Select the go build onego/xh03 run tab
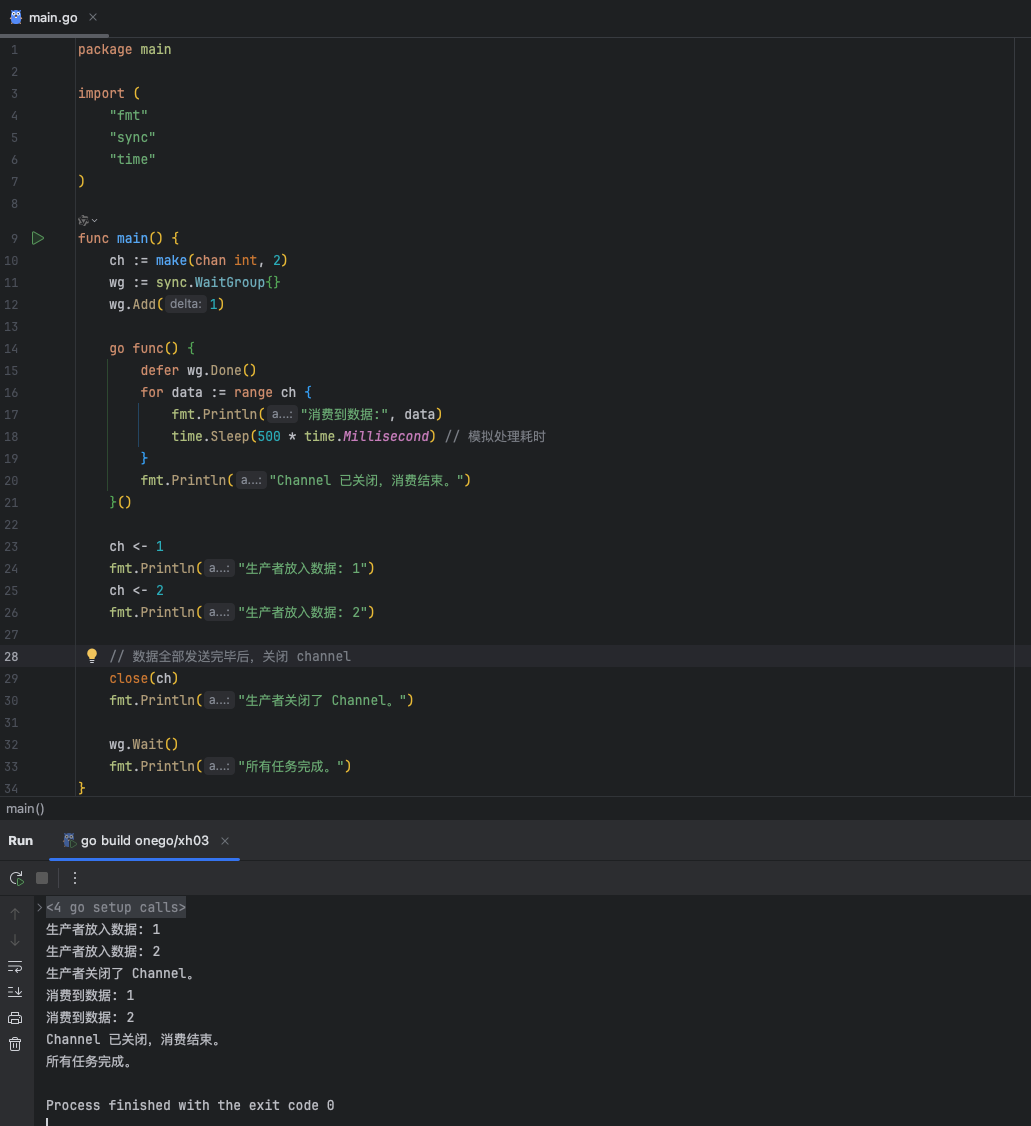Viewport: 1031px width, 1126px height. coord(144,841)
